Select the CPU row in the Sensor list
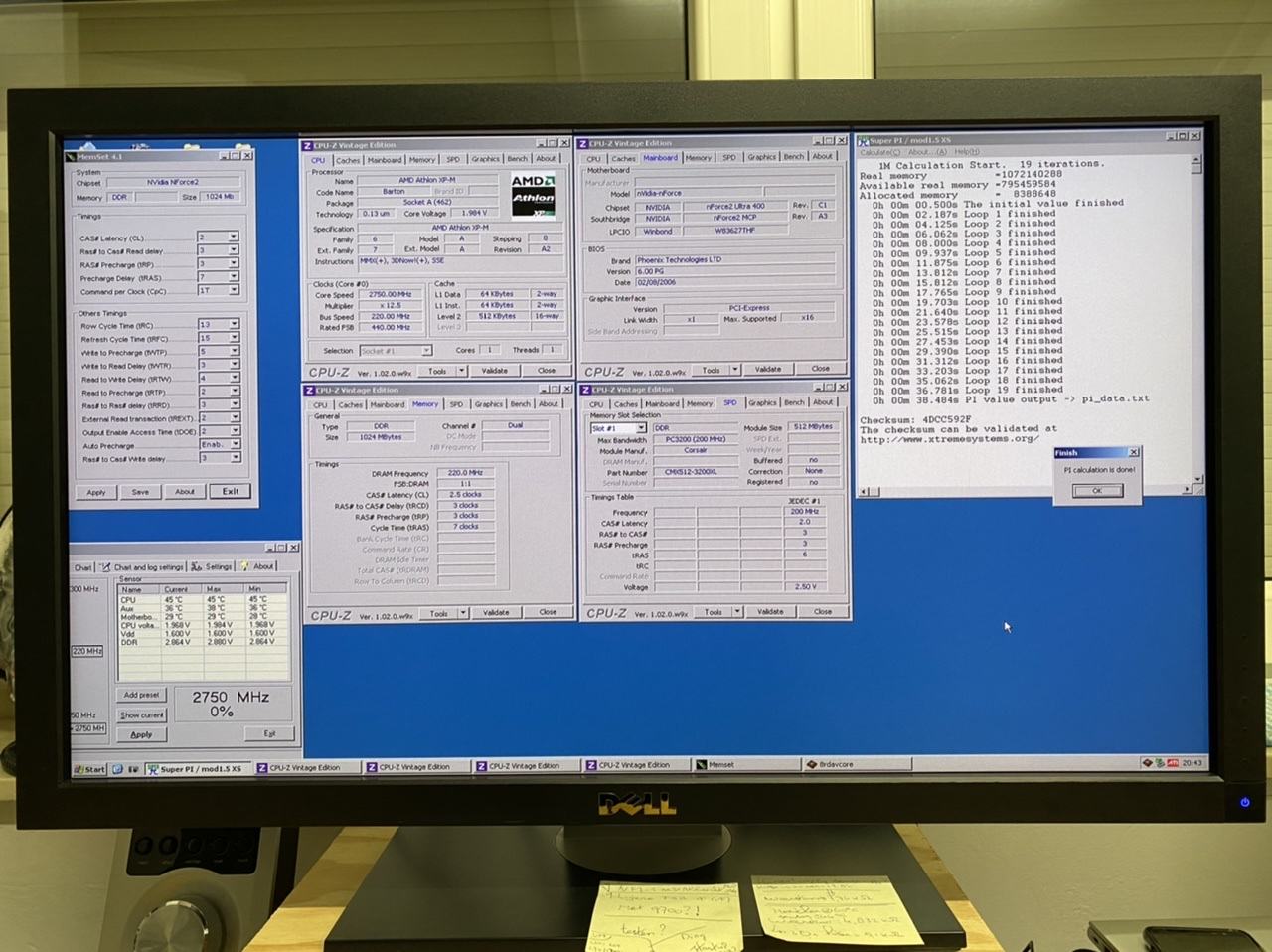 [203, 599]
